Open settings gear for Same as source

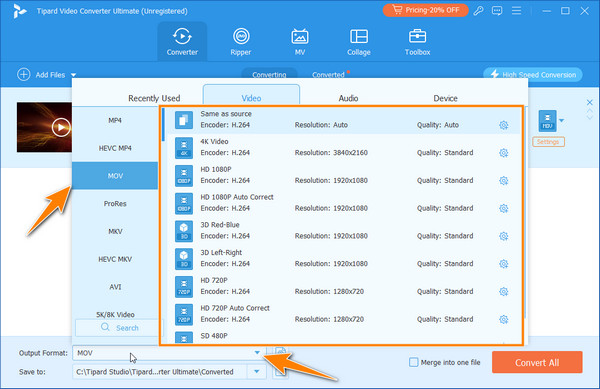click(504, 125)
